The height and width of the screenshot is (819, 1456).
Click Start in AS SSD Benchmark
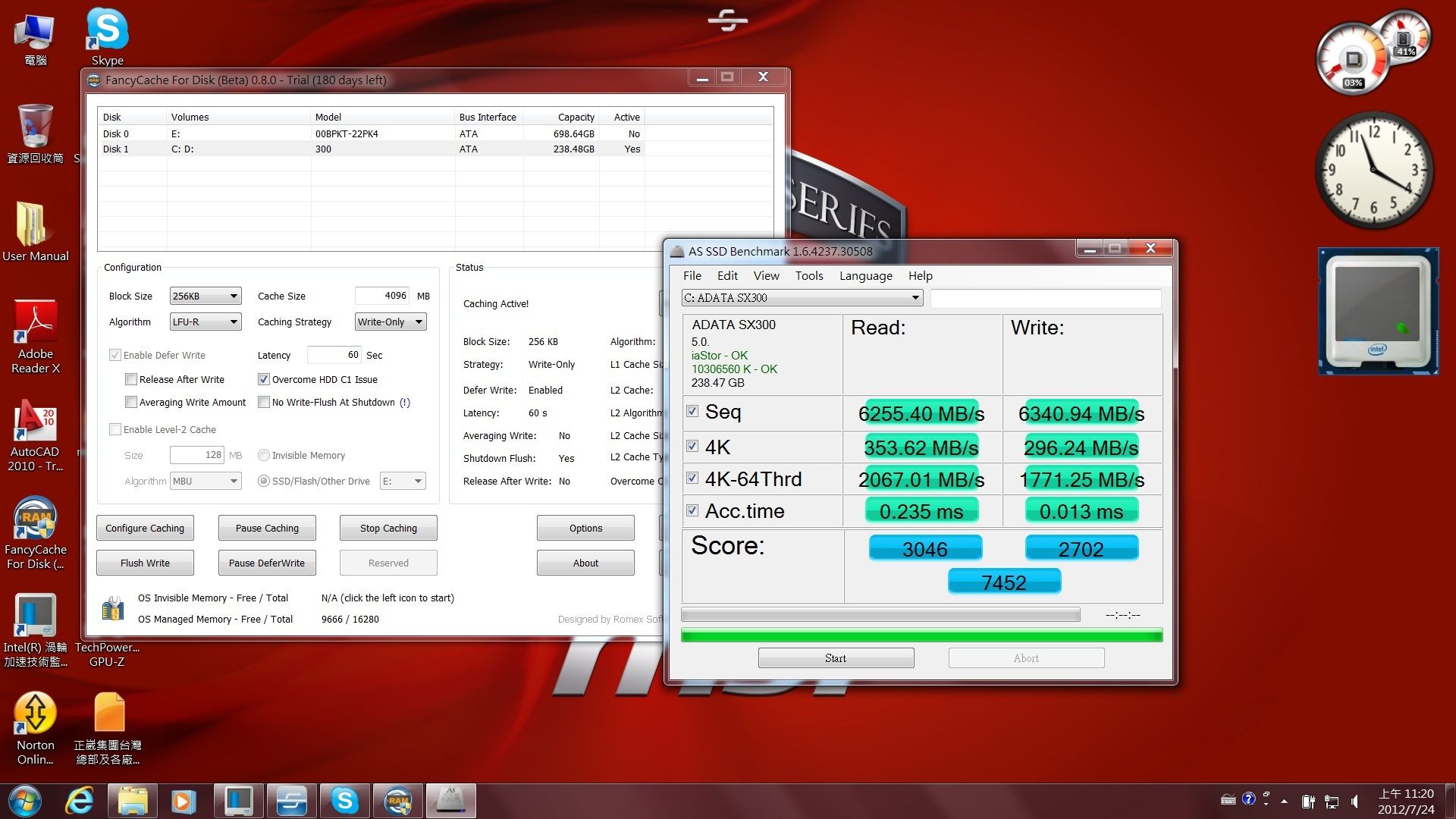(x=836, y=658)
